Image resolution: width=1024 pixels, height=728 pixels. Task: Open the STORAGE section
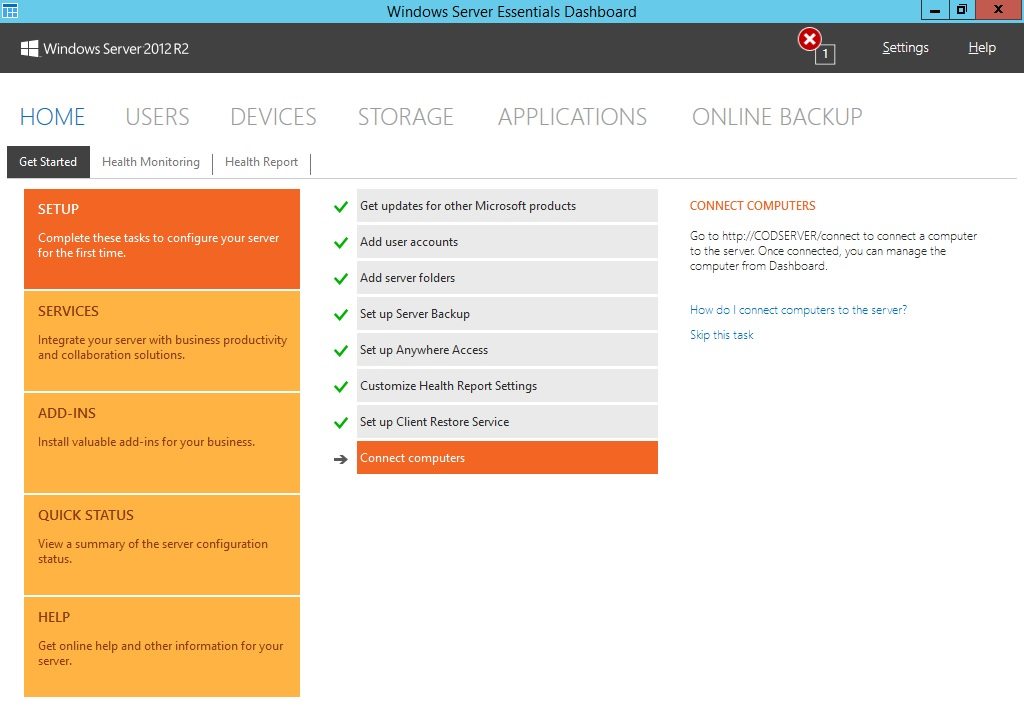coord(406,117)
